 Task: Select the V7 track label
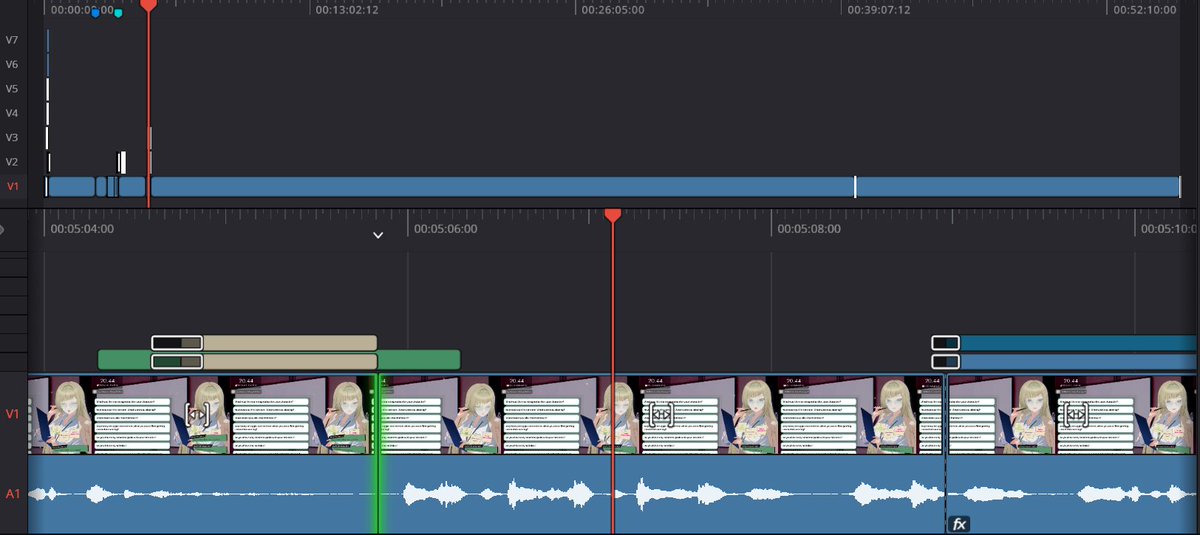(x=12, y=40)
